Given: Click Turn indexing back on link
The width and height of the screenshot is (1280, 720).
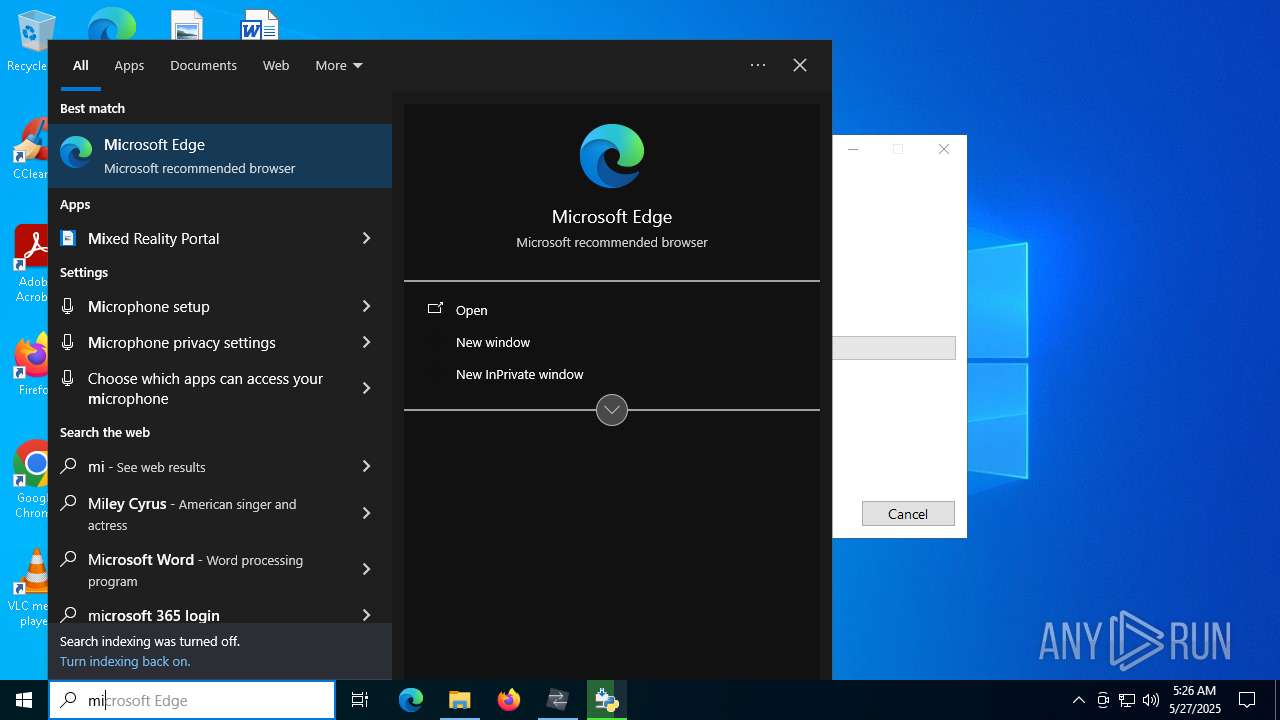Looking at the screenshot, I should pos(125,661).
